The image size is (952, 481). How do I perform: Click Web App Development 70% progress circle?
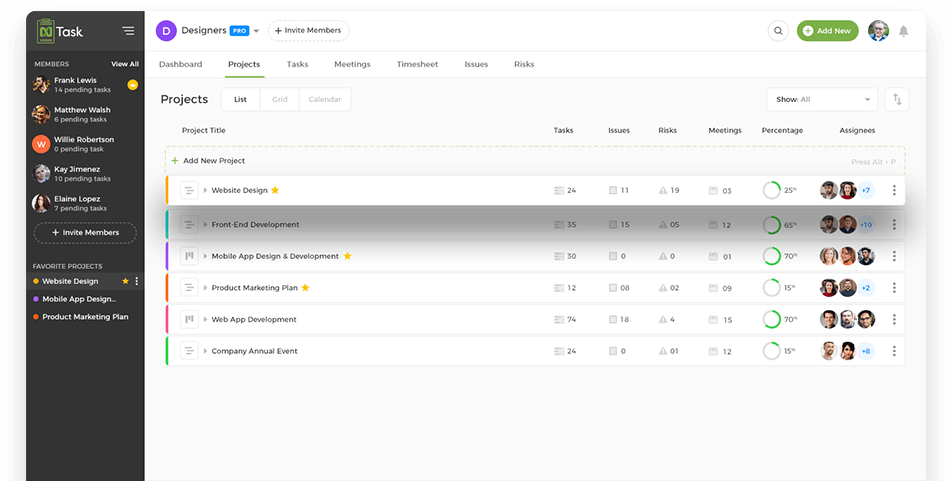point(772,319)
